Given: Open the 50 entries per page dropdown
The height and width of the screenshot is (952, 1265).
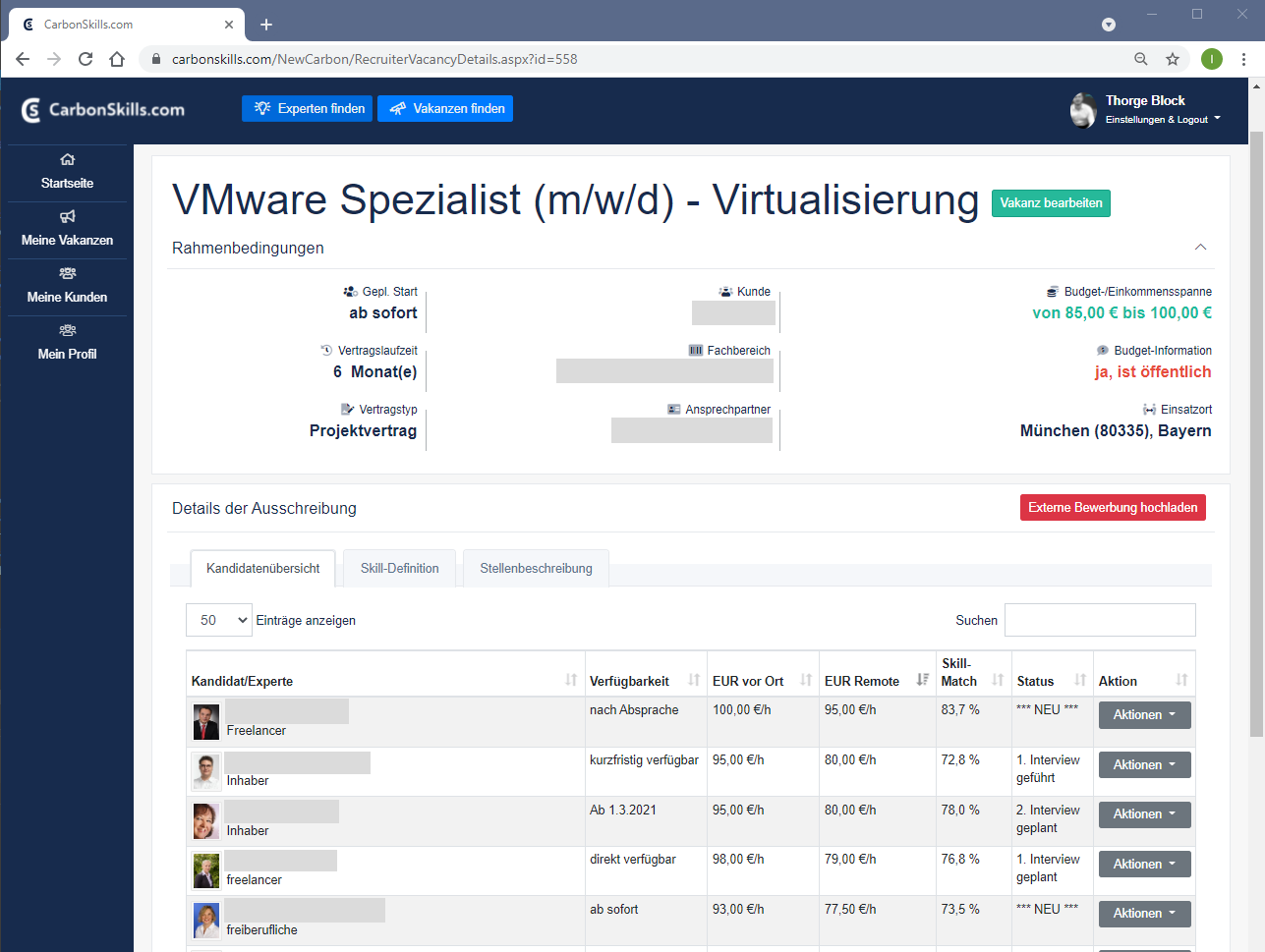Looking at the screenshot, I should tap(219, 620).
